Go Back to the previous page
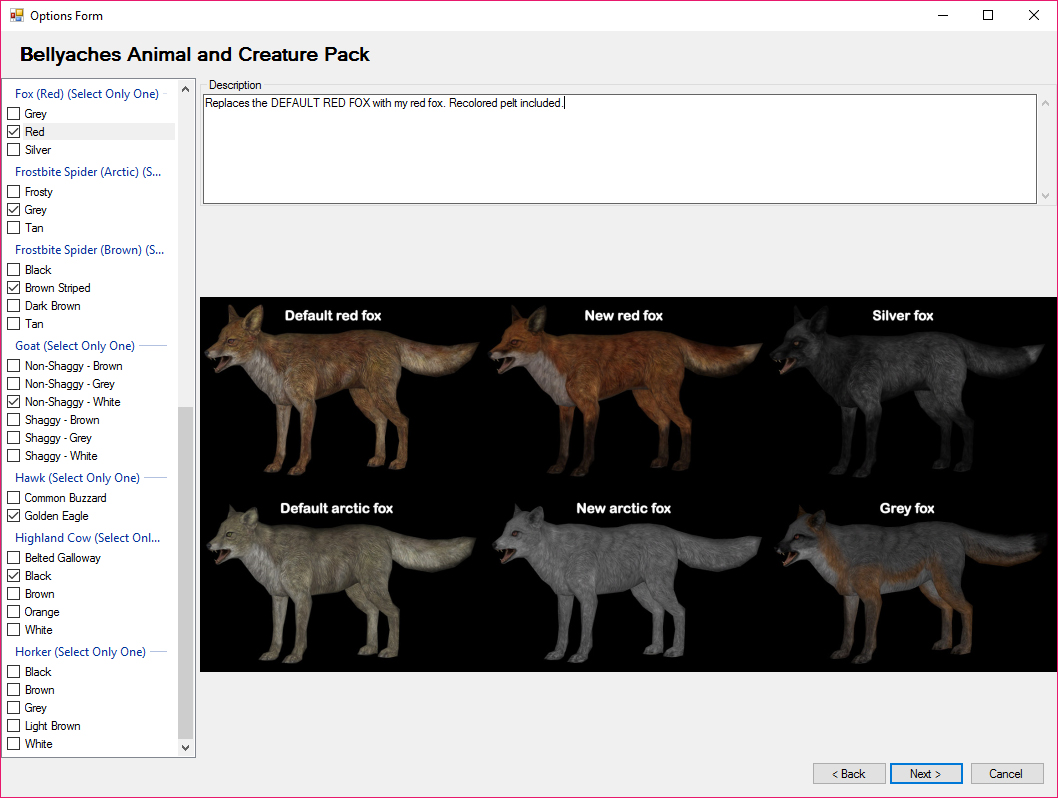This screenshot has width=1058, height=798. click(x=849, y=774)
